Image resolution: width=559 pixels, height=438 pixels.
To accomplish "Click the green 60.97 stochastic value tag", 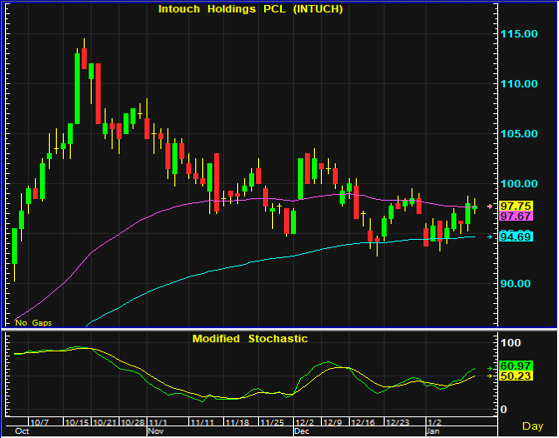I will click(516, 366).
